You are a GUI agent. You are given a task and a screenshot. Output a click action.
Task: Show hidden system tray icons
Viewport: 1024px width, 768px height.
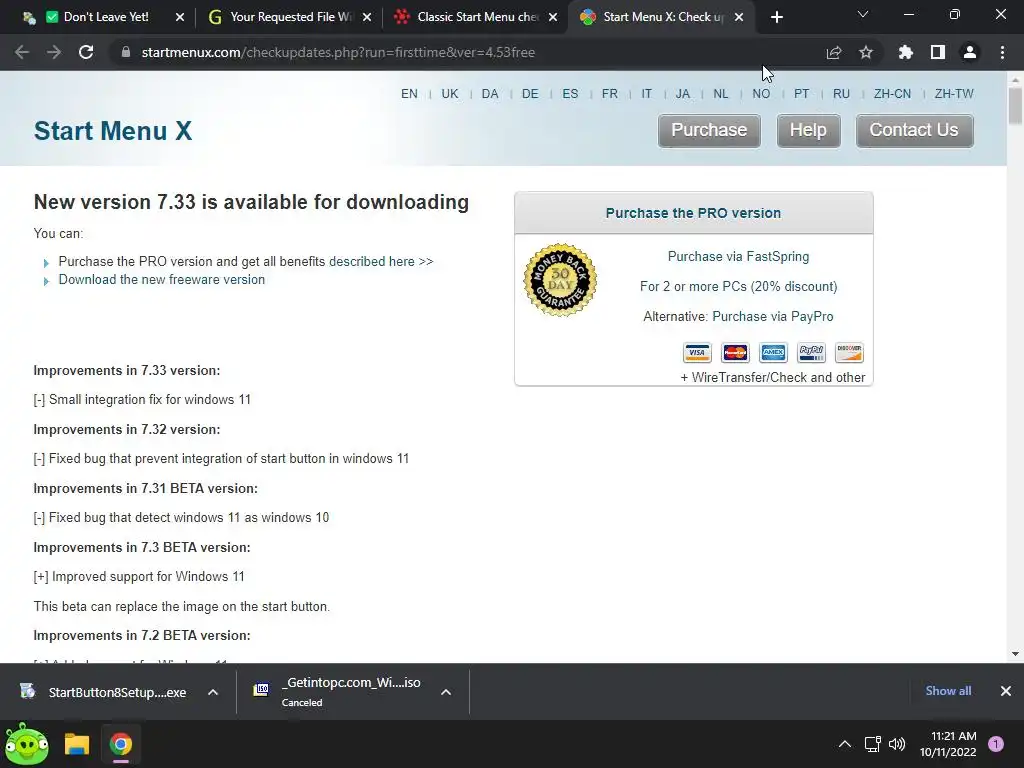coord(844,744)
